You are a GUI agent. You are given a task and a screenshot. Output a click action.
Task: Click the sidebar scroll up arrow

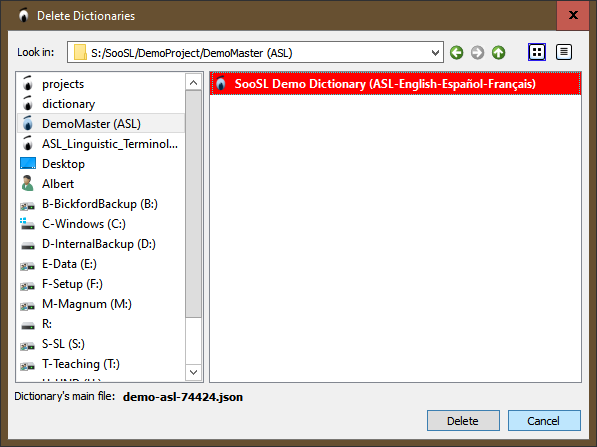[193, 82]
